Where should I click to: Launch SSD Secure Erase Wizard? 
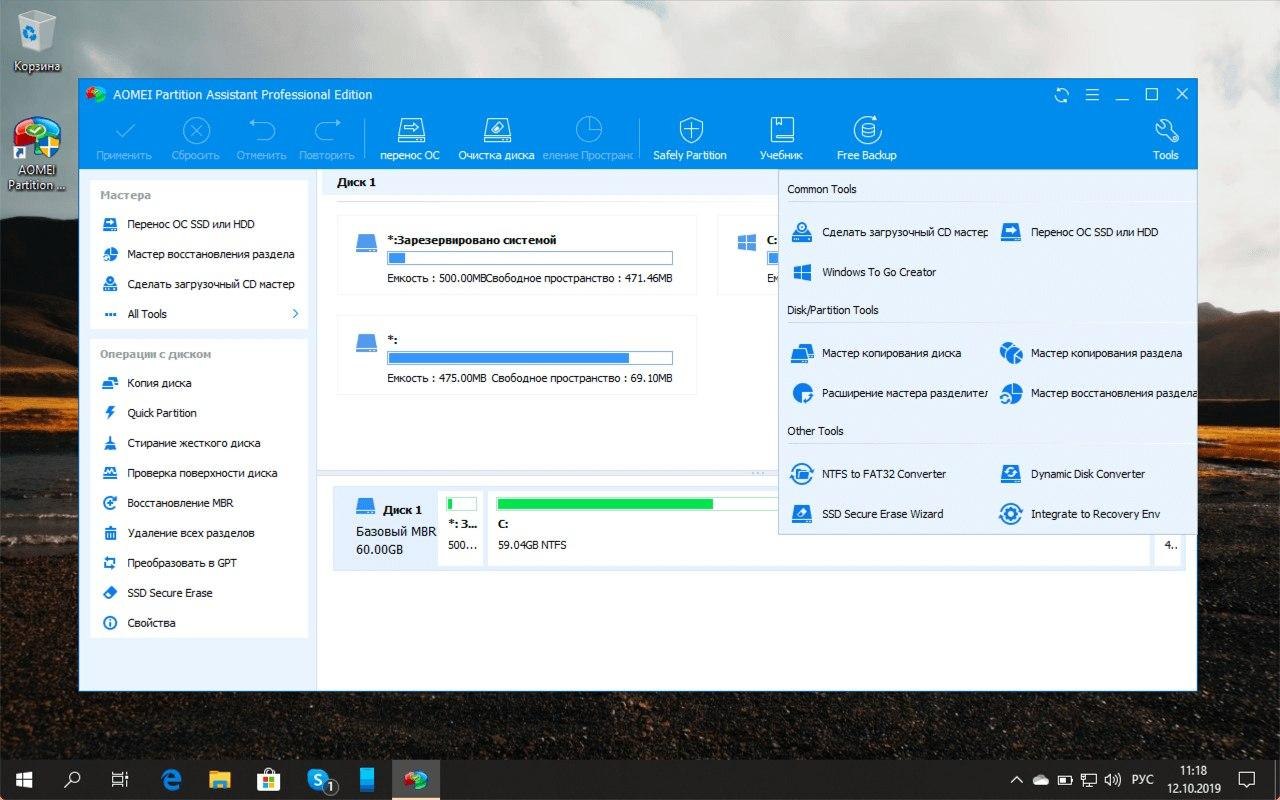tap(882, 514)
